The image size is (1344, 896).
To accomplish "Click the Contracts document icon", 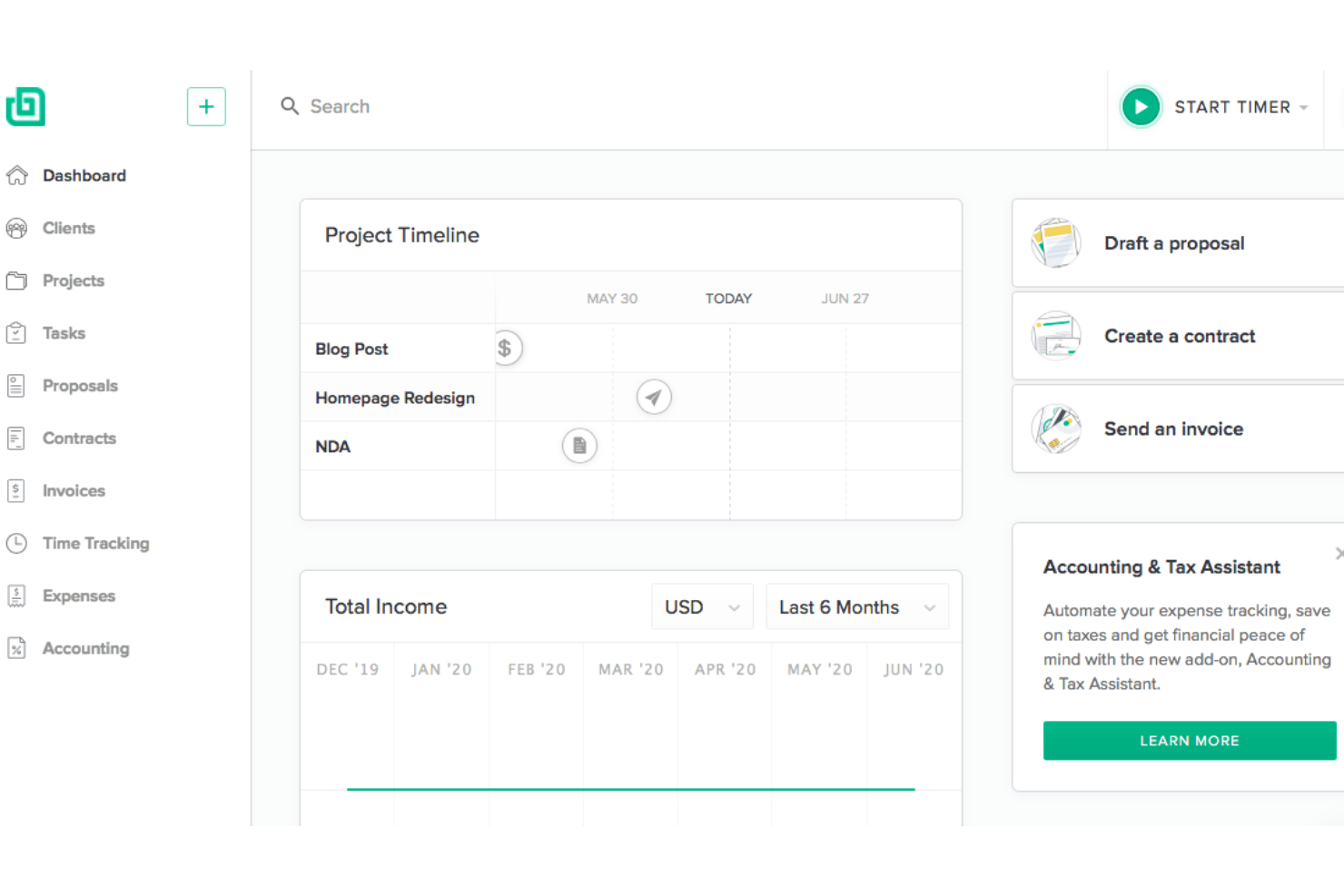I will coord(16,438).
